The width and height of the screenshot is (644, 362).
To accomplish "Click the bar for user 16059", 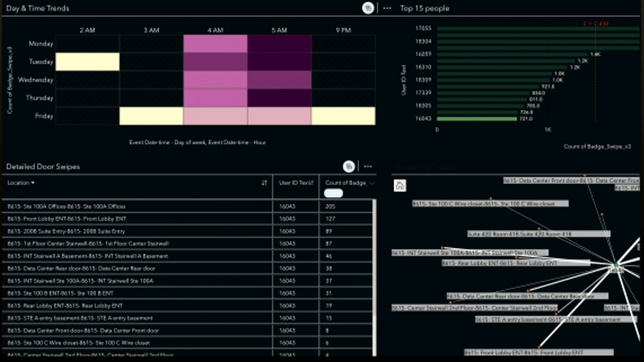I will (x=513, y=54).
